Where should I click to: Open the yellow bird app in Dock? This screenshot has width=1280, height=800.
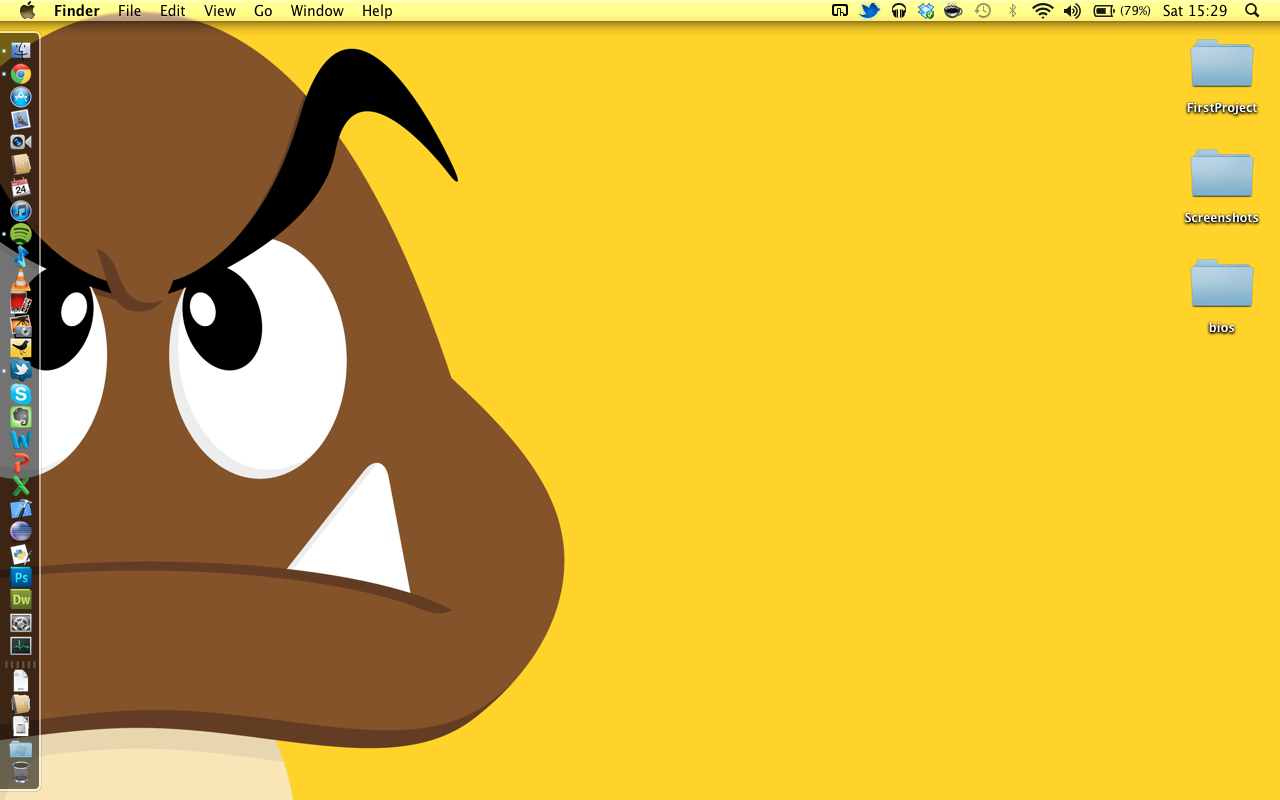coord(21,348)
